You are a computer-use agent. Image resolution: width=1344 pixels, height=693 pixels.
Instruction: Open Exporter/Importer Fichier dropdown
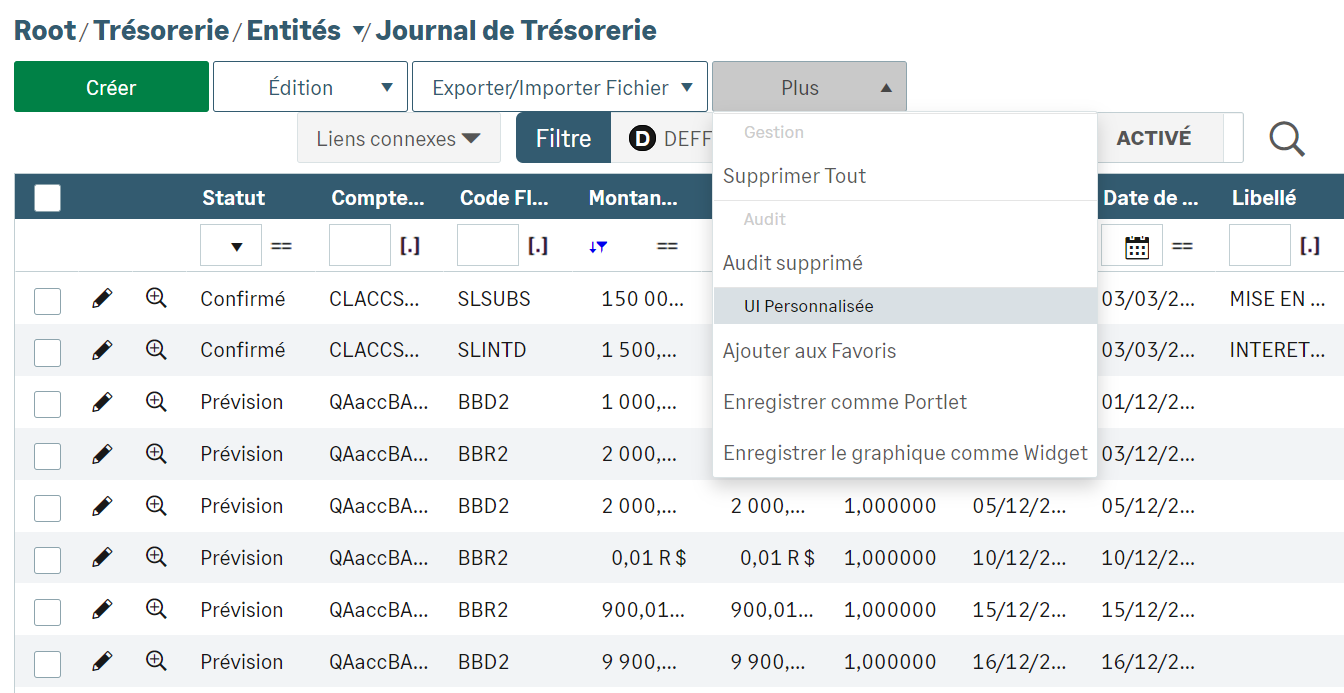[x=560, y=87]
